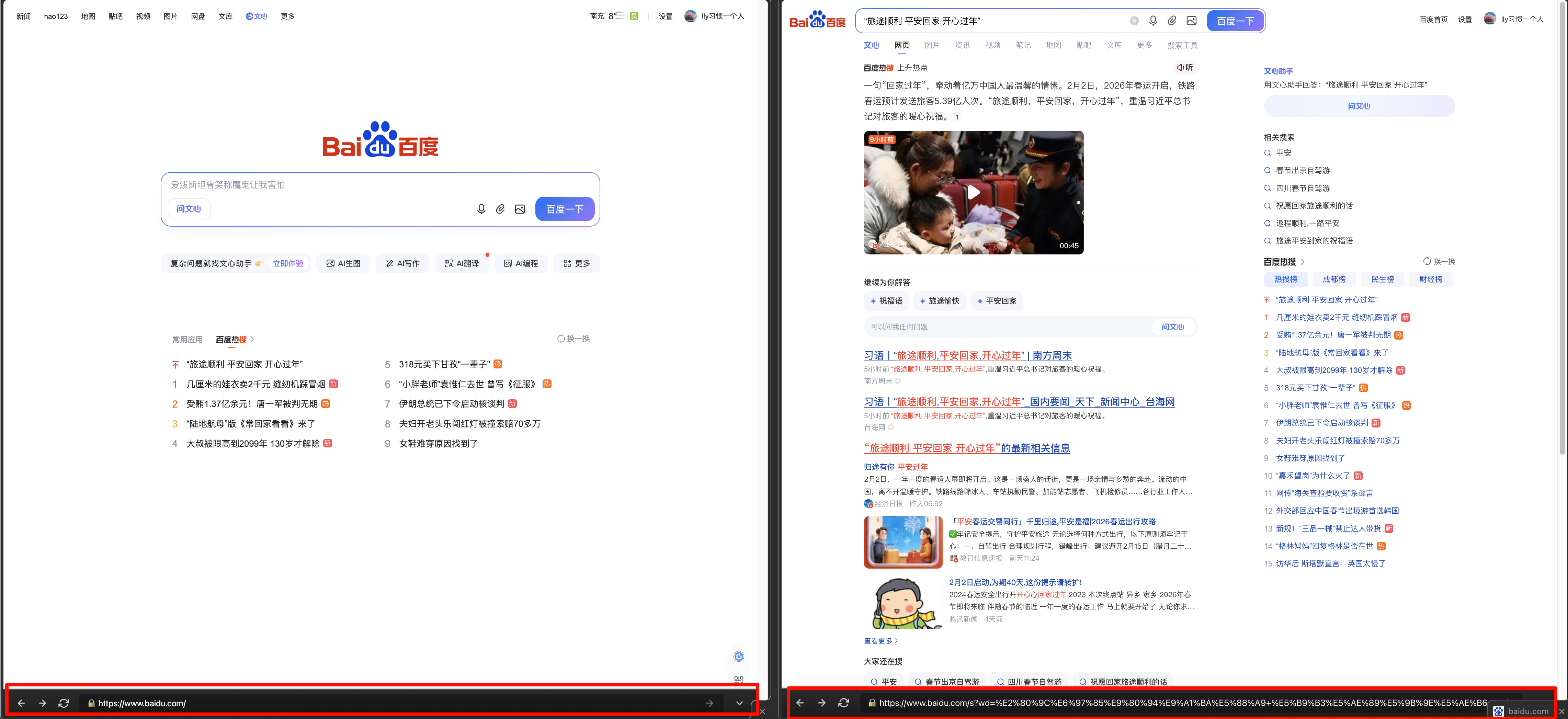Switch to the 图片 results tab
This screenshot has height=719, width=1568.
point(931,45)
